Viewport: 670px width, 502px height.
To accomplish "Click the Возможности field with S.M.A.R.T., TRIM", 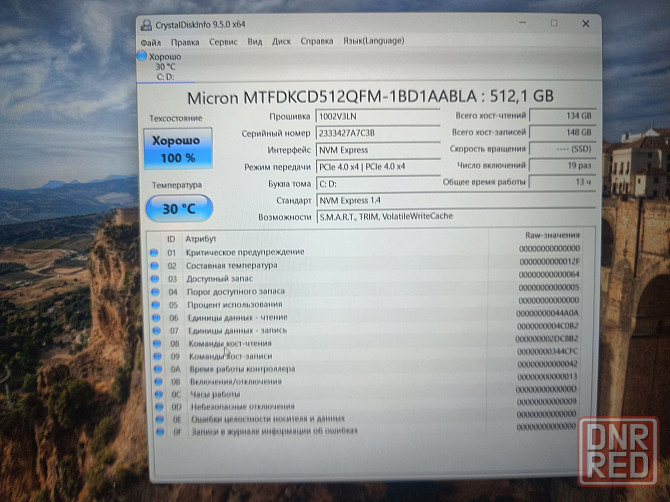I will (x=455, y=217).
